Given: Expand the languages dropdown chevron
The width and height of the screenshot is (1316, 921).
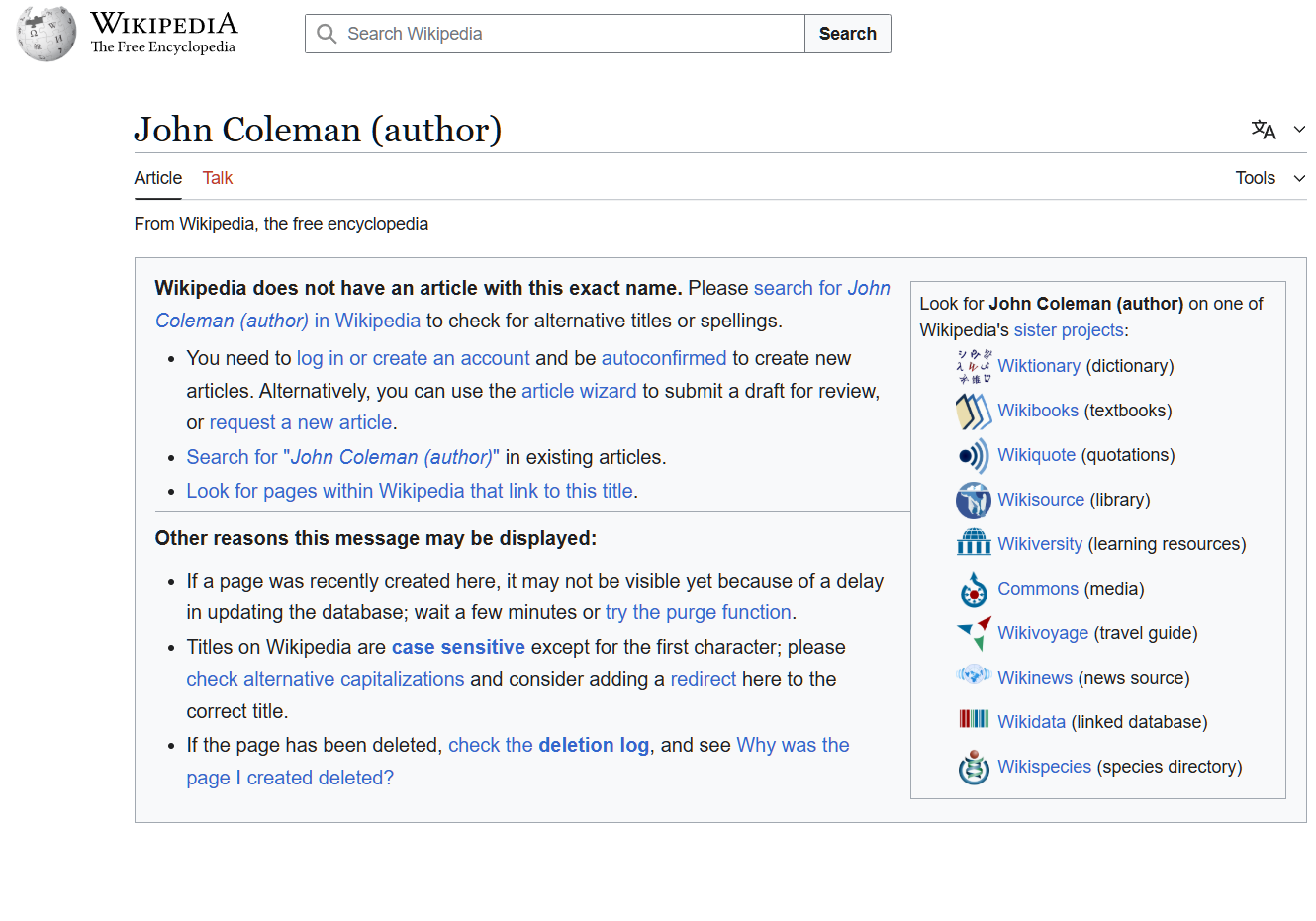Looking at the screenshot, I should pos(1299,130).
